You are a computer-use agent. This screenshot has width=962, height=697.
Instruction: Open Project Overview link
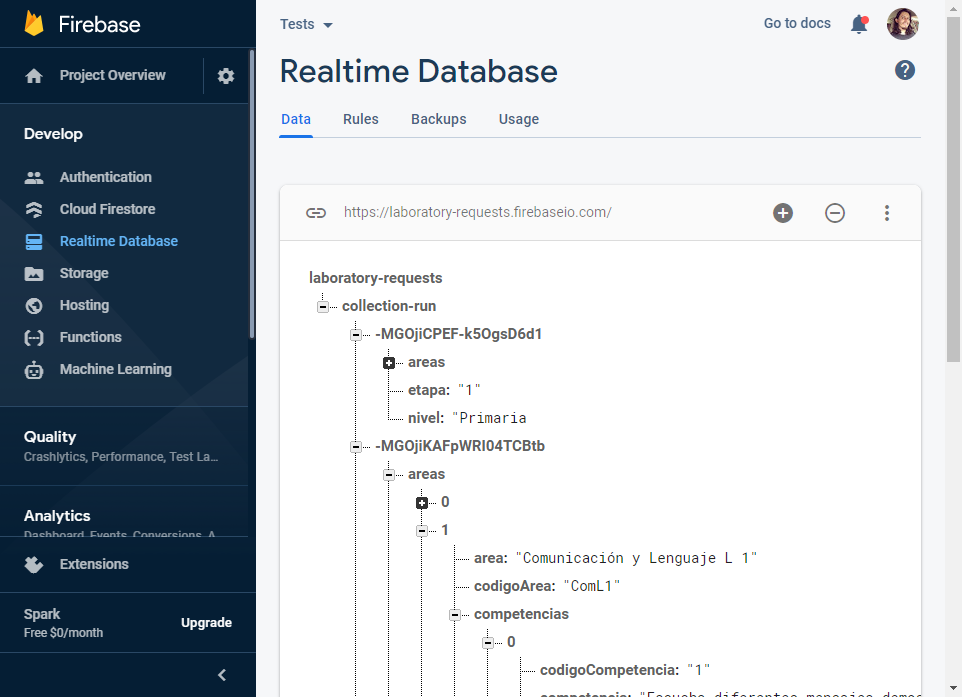(x=112, y=75)
